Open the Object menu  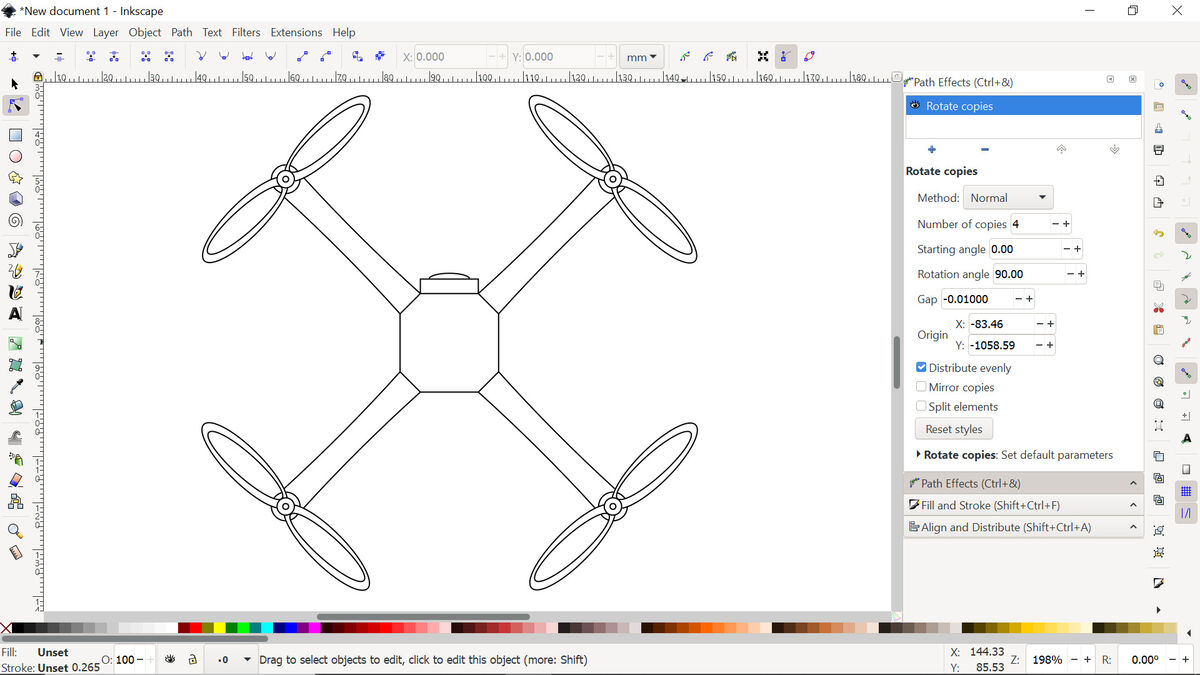pyautogui.click(x=145, y=32)
